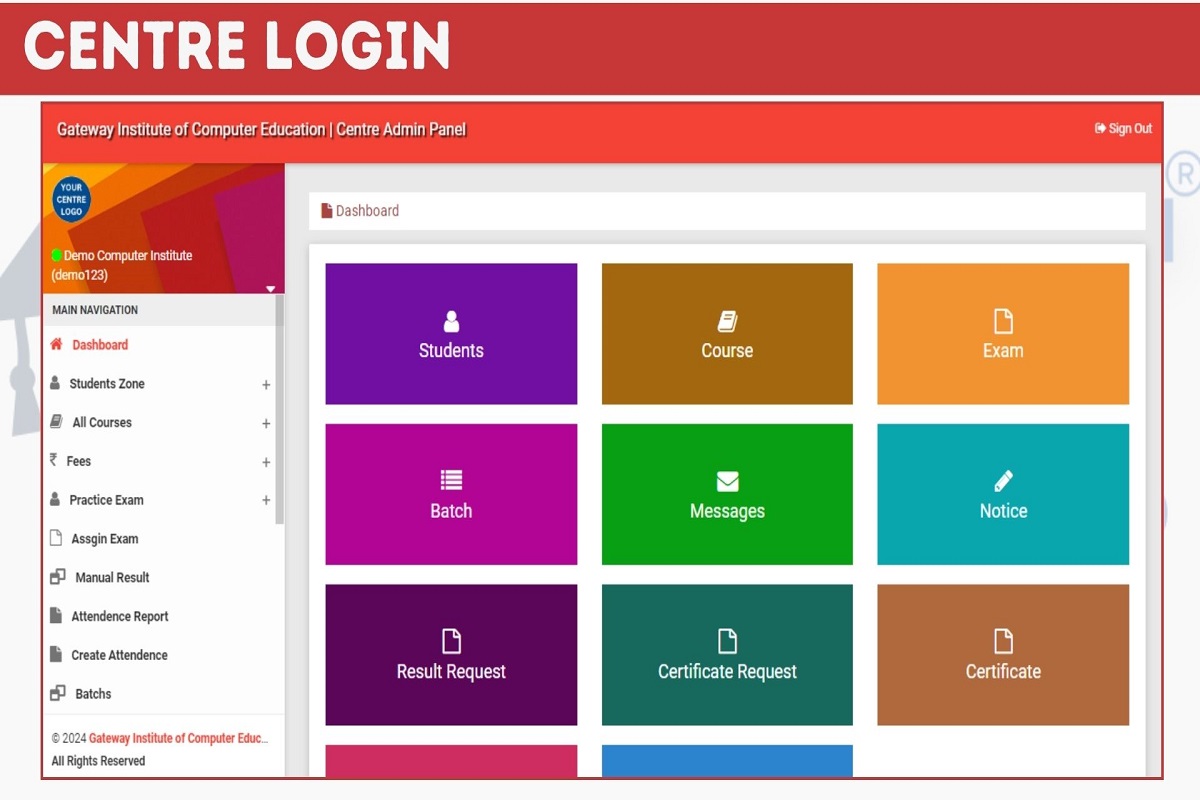1200x800 pixels.
Task: Click the sidebar vertical scrollbar
Action: click(280, 410)
